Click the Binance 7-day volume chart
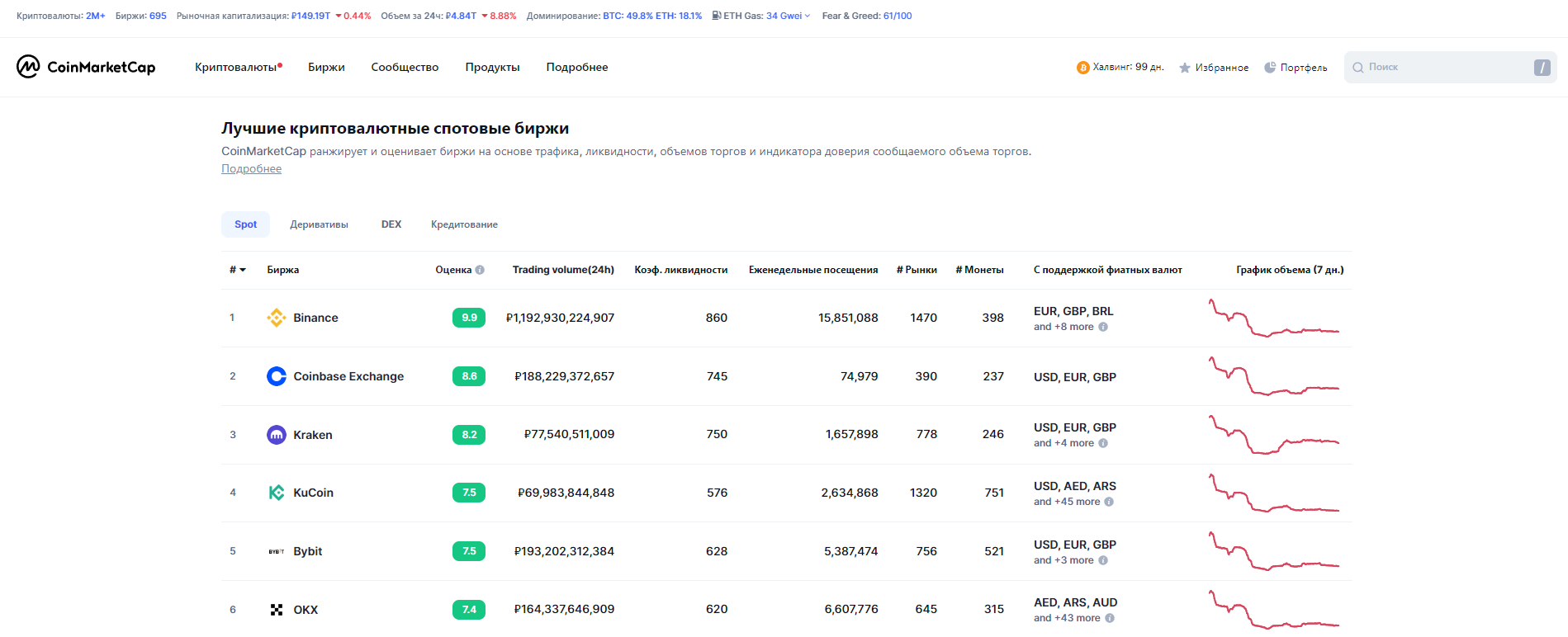The width and height of the screenshot is (1568, 637). pos(1274,318)
